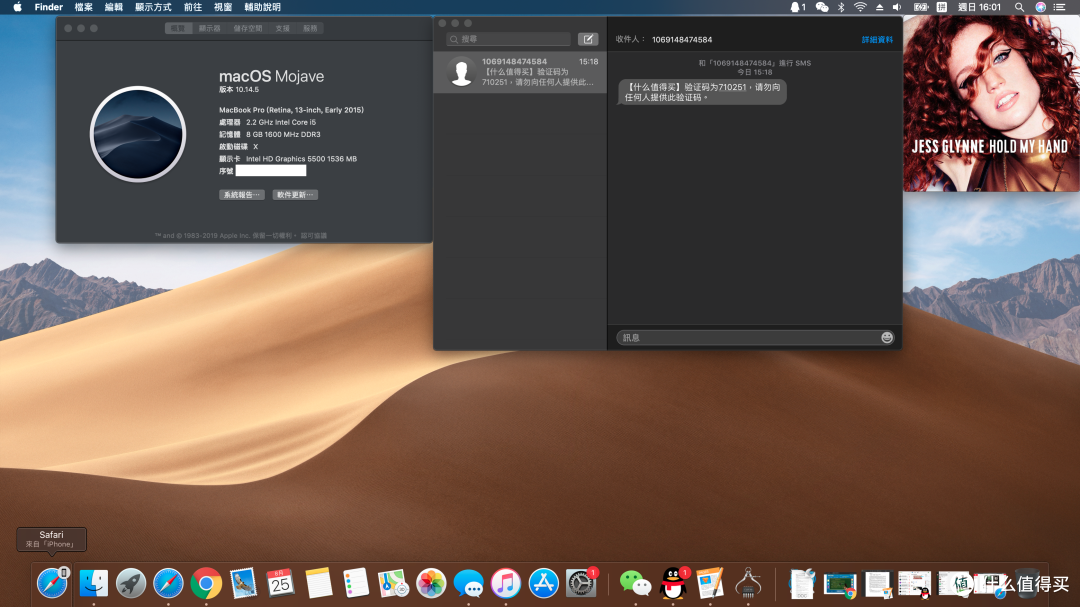Open Wi-Fi status menu in menu bar

[860, 7]
